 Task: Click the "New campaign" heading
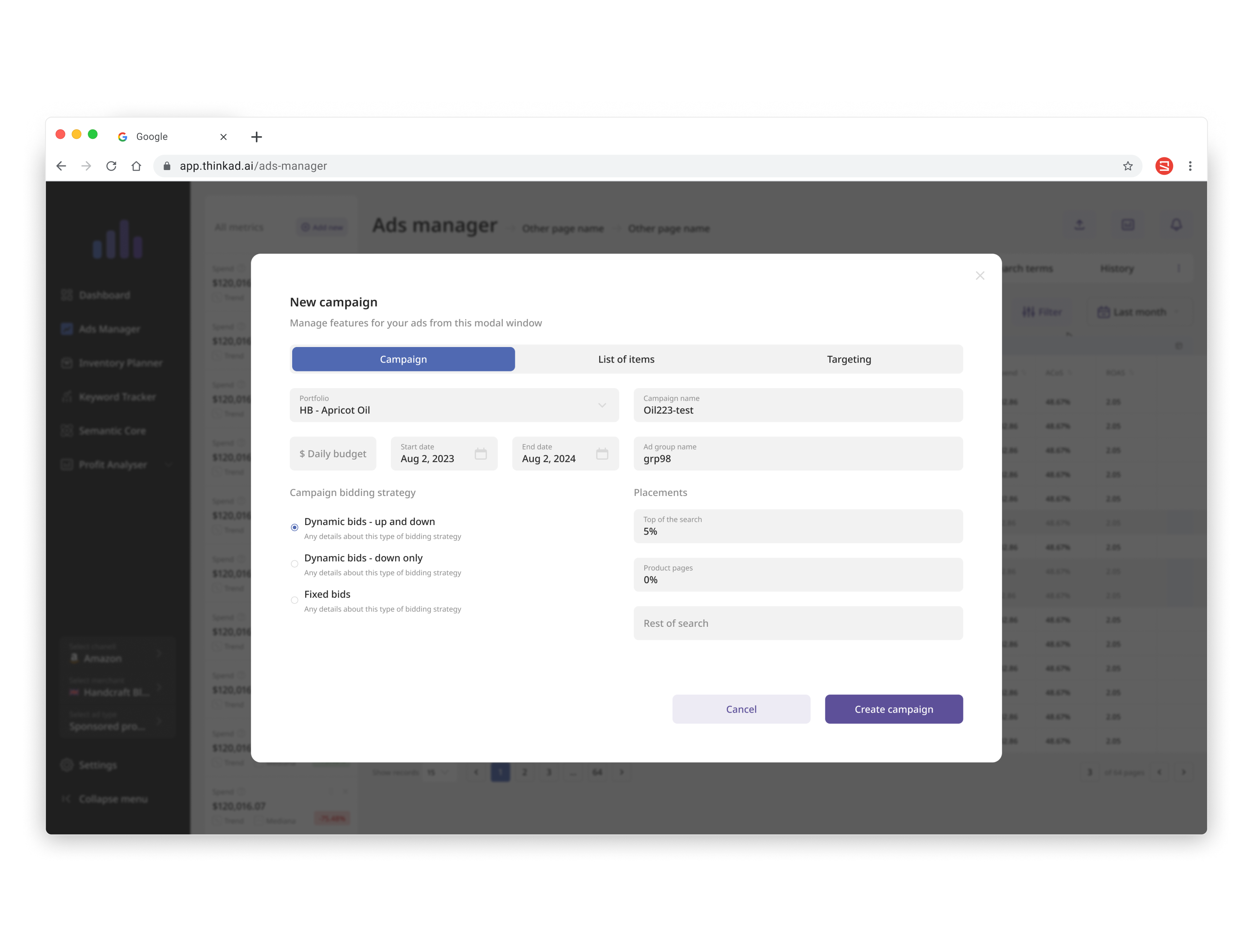(333, 302)
